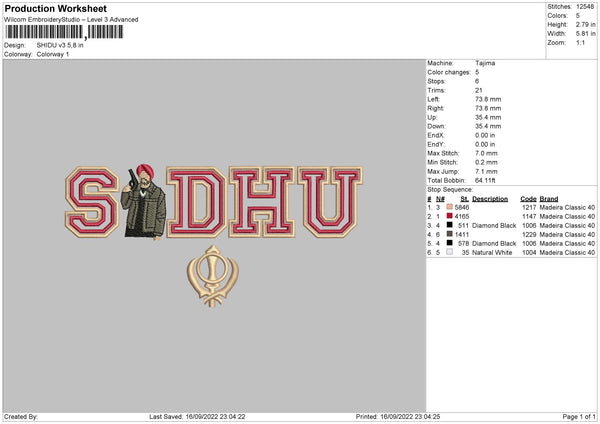This screenshot has height=424, width=600.
Task: Select the Down label in dimensions list
Action: click(x=436, y=126)
